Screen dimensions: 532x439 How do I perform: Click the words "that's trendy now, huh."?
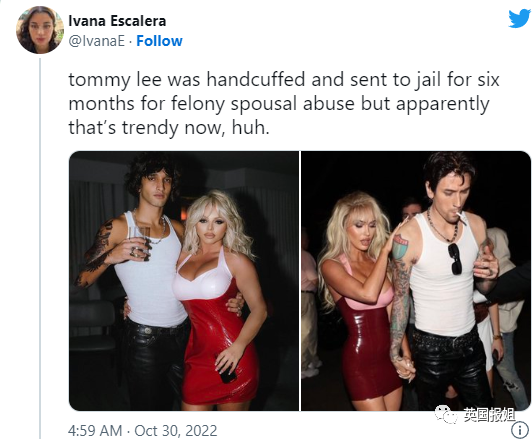coord(169,128)
